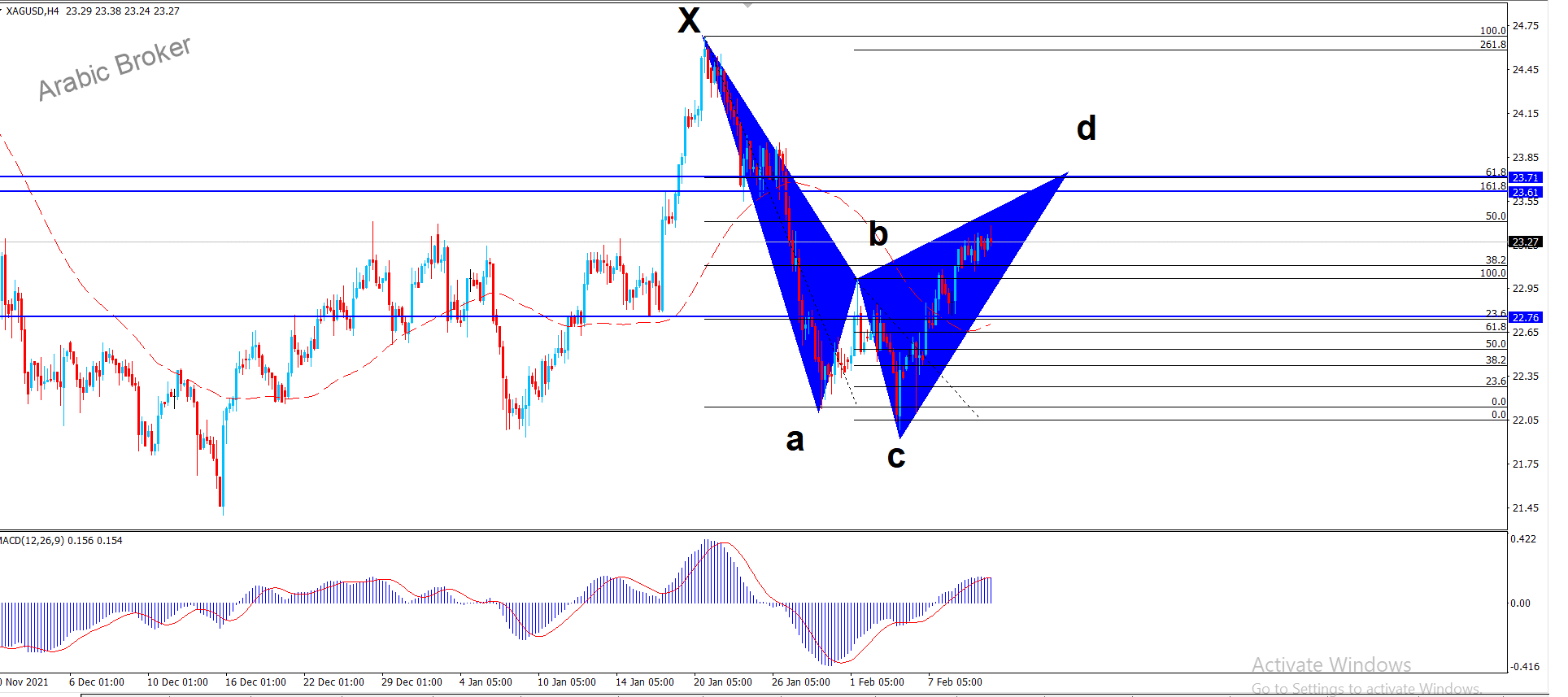This screenshot has width=1568, height=697.
Task: Click the 161.8 Fibonacci level label
Action: (1493, 186)
